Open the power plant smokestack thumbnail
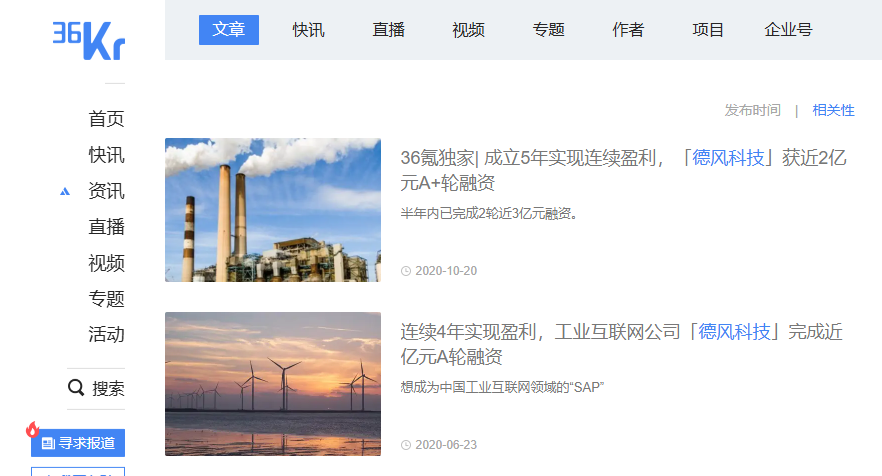Screen dimensions: 882x476 click(273, 210)
